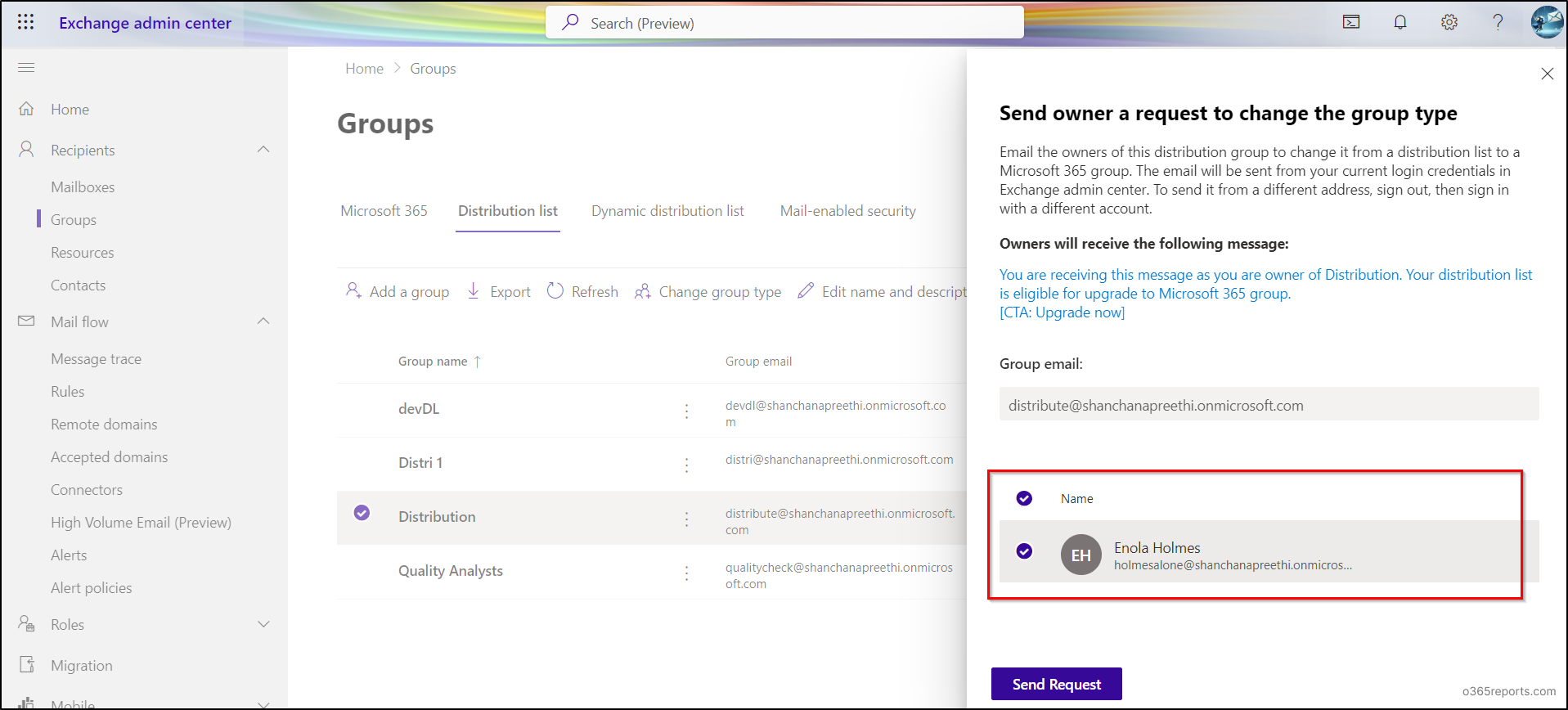Collapse the Recipients section
Screen dimensions: 1568x710
[x=263, y=150]
